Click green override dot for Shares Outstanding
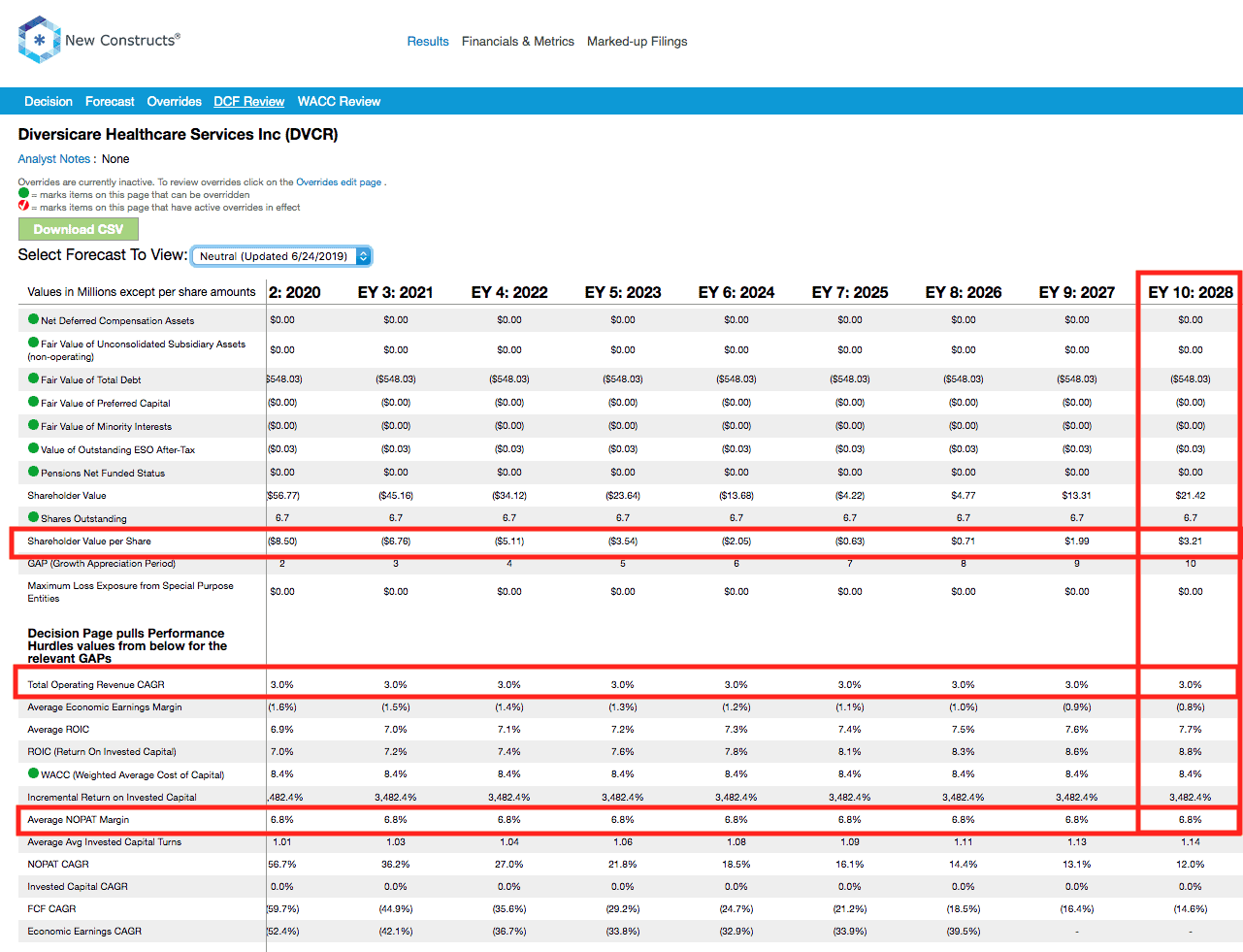Image resolution: width=1243 pixels, height=952 pixels. pos(33,517)
